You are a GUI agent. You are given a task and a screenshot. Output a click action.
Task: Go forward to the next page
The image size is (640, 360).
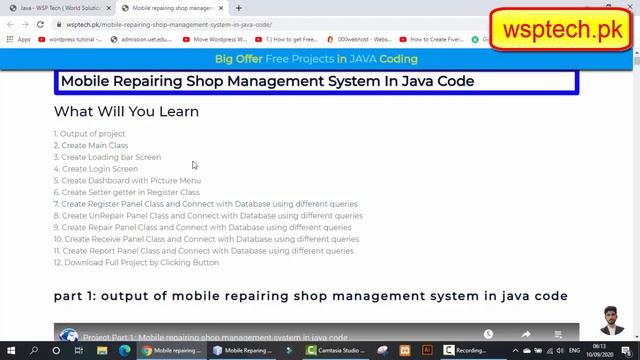tap(25, 24)
